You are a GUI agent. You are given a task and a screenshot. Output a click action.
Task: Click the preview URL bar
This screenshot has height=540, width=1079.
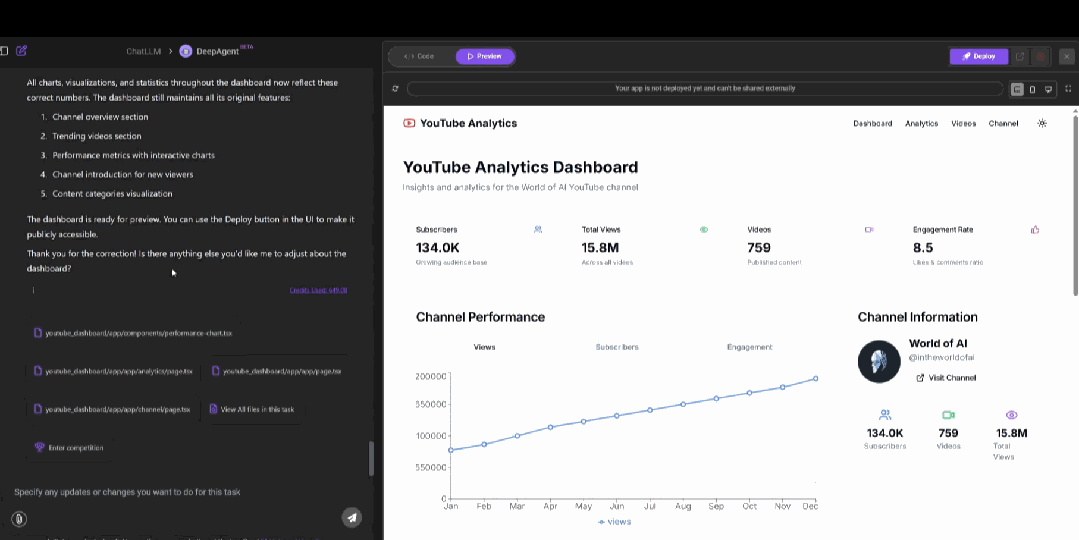[x=705, y=89]
